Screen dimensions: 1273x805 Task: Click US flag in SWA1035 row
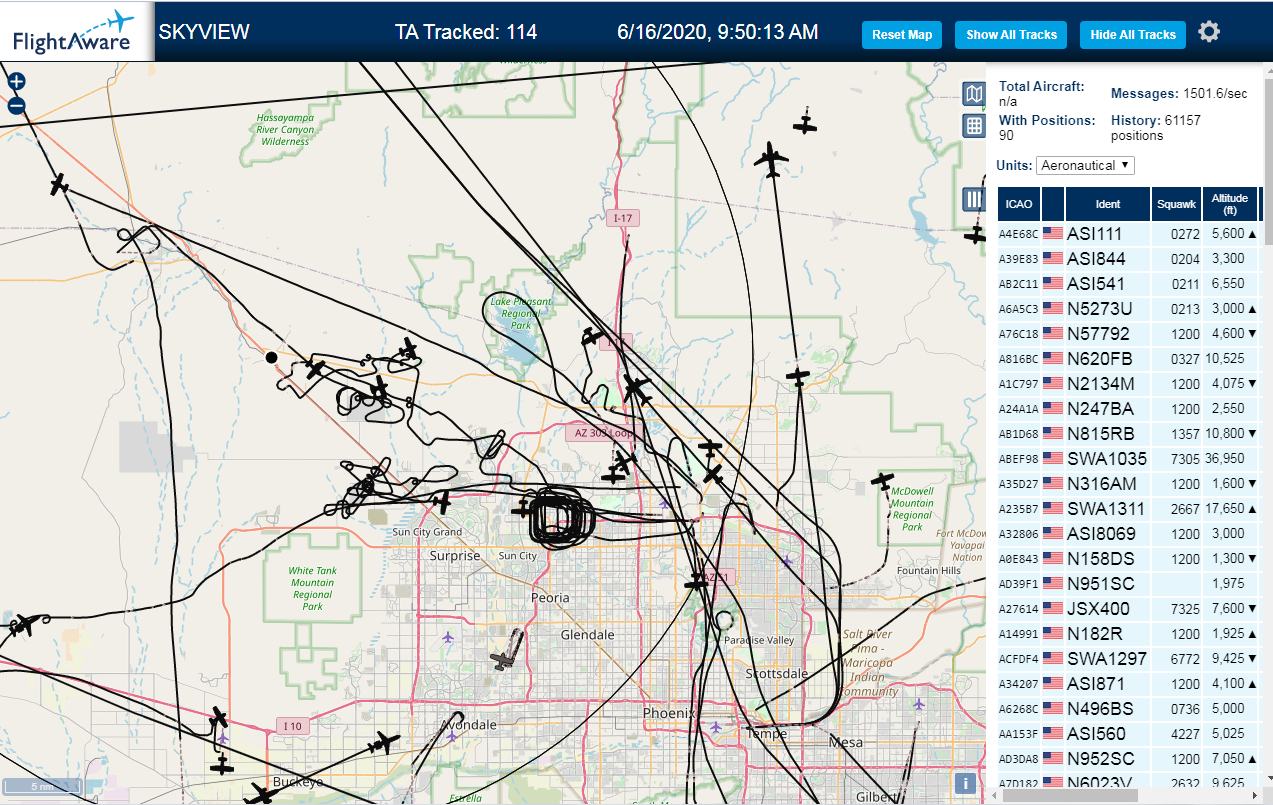1053,459
